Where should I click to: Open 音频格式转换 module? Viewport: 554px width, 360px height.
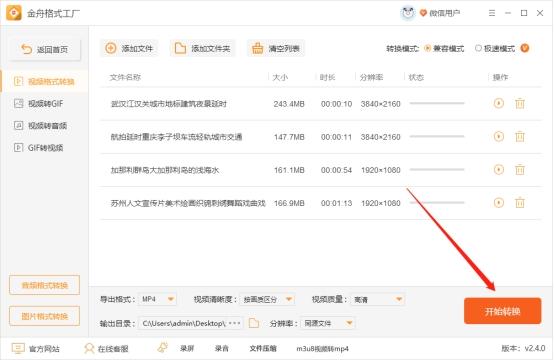(45, 285)
